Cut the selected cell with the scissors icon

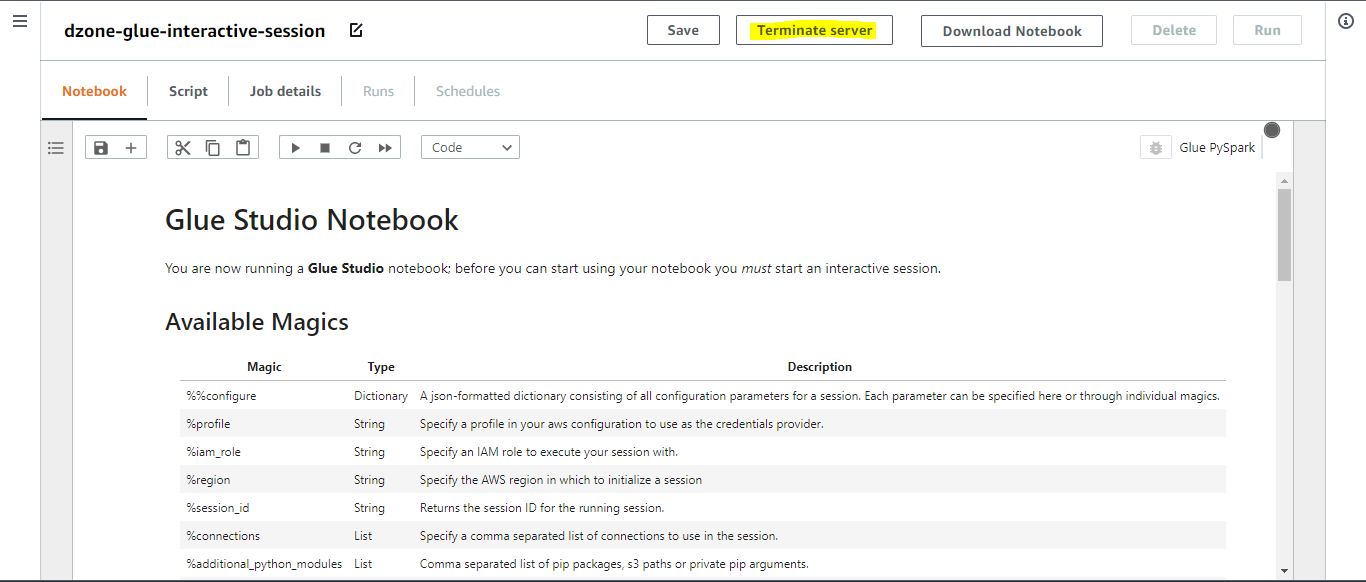point(182,148)
